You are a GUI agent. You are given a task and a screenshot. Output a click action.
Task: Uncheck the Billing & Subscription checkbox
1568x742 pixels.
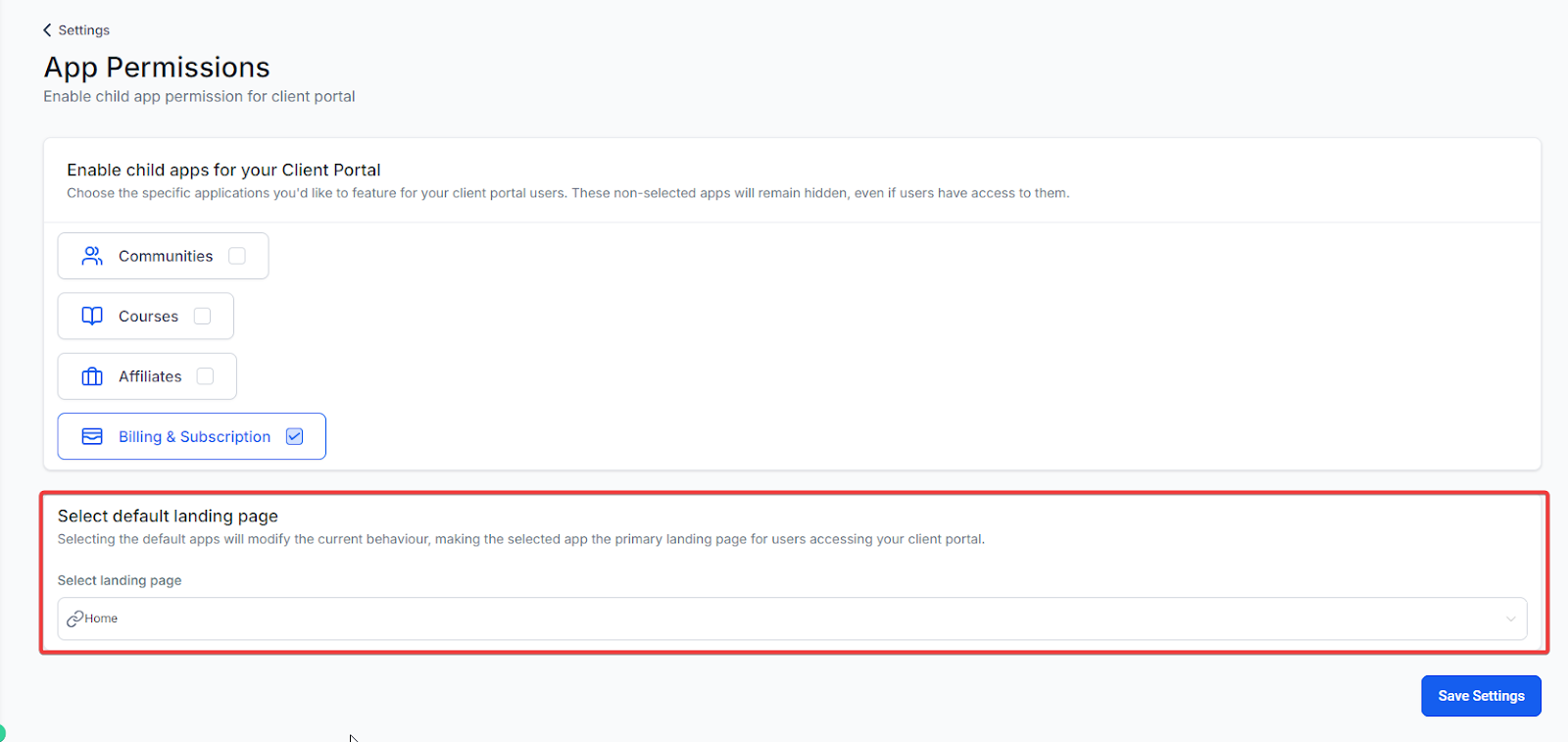tap(295, 436)
